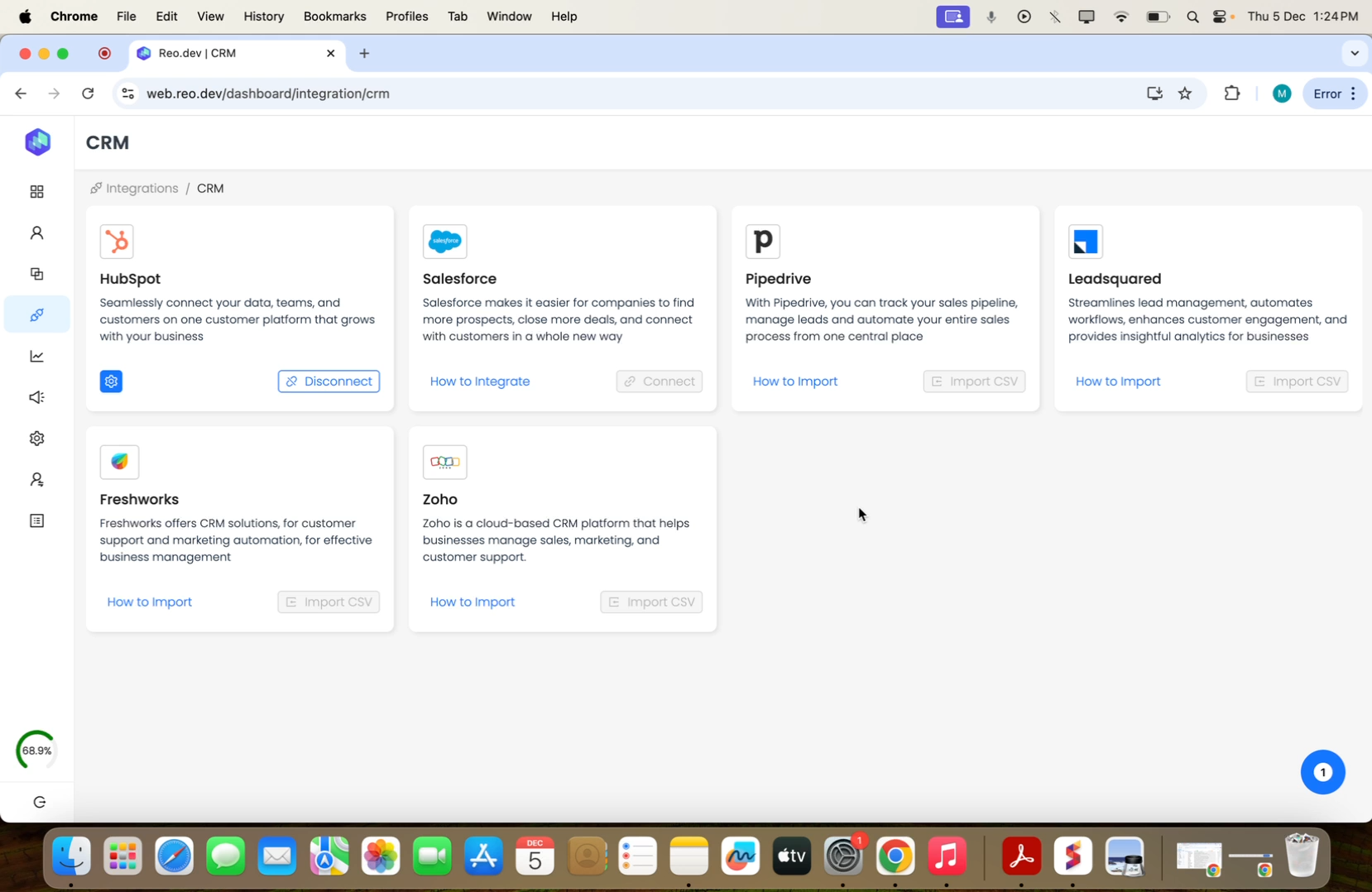Bookmark this page with star icon
1372x892 pixels.
click(x=1185, y=94)
